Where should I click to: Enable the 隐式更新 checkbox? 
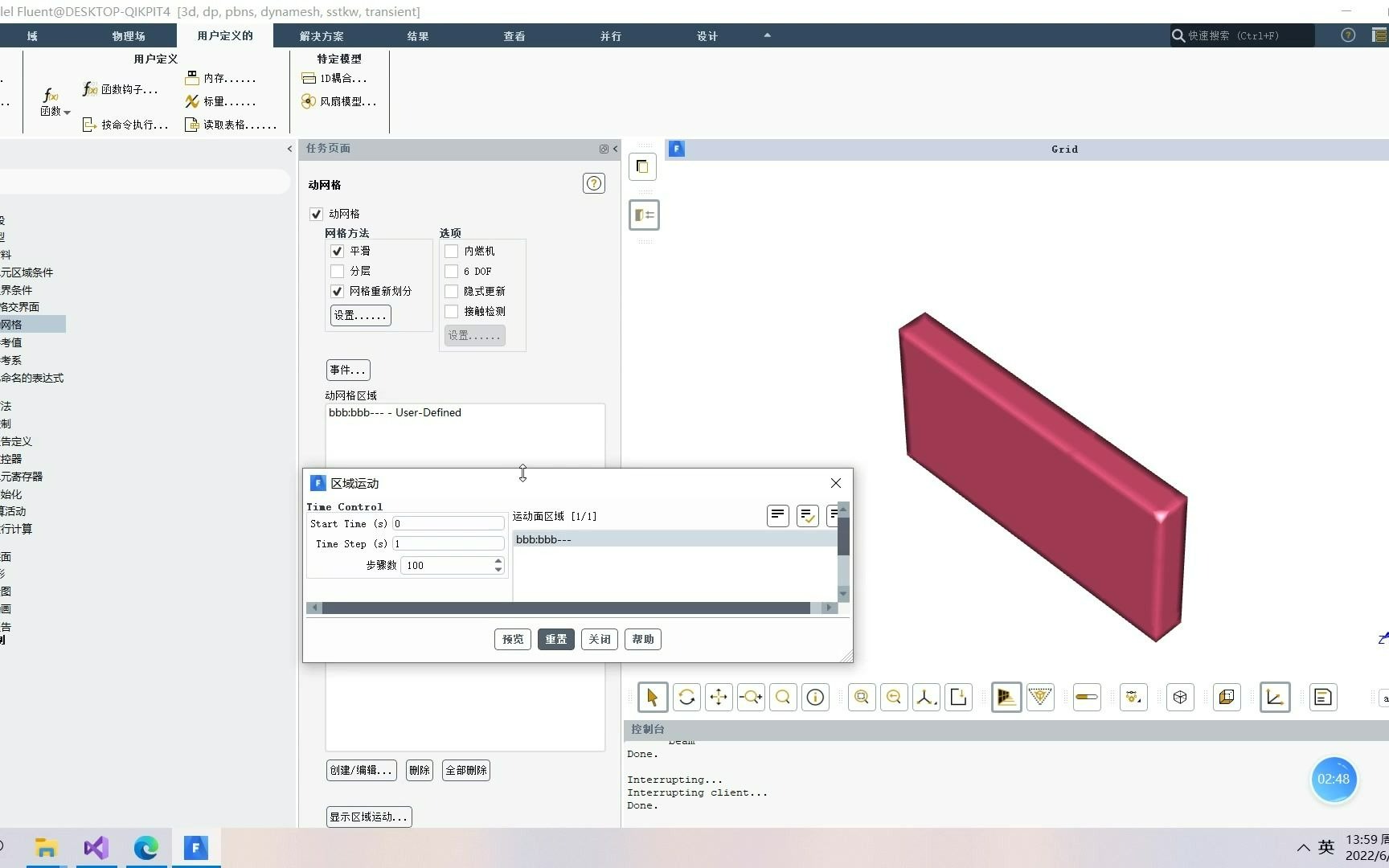coord(451,291)
